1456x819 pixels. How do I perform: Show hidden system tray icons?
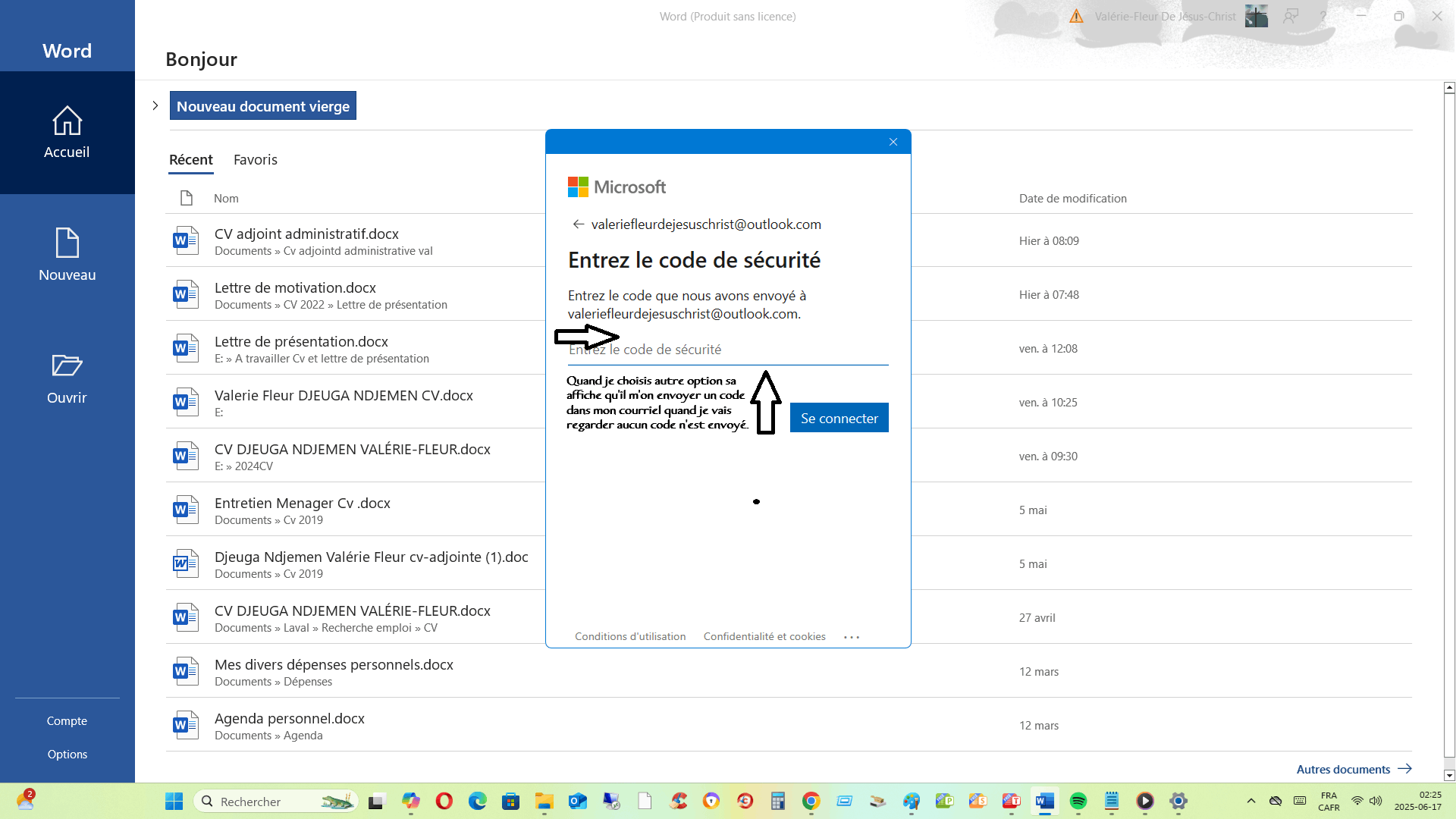click(1251, 802)
